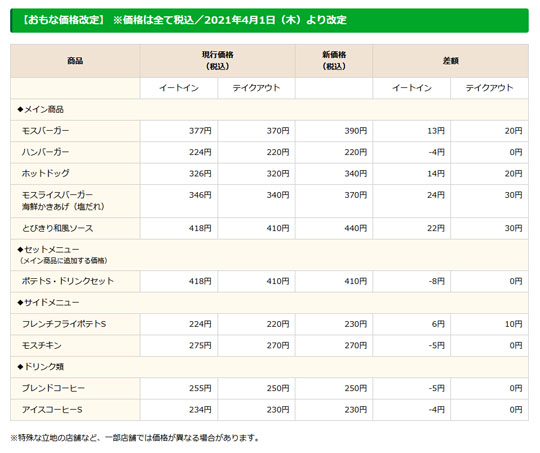Click ハンバーガー eat-in difference -4円

pos(437,152)
